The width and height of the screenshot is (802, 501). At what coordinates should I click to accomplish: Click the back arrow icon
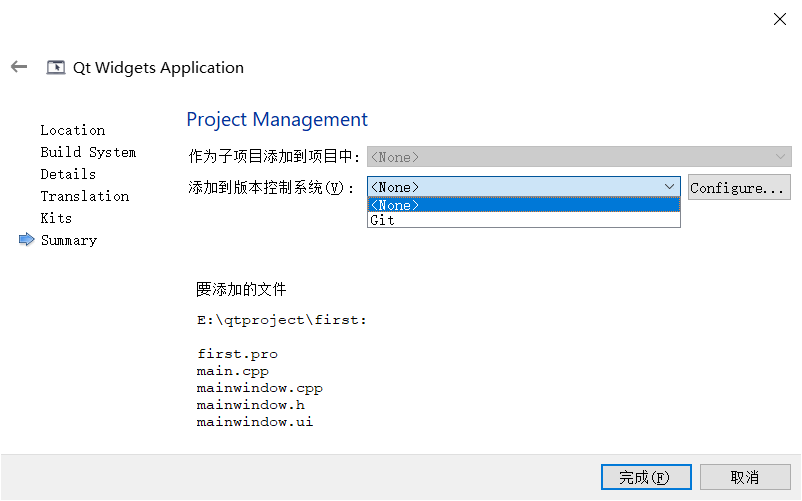(19, 67)
